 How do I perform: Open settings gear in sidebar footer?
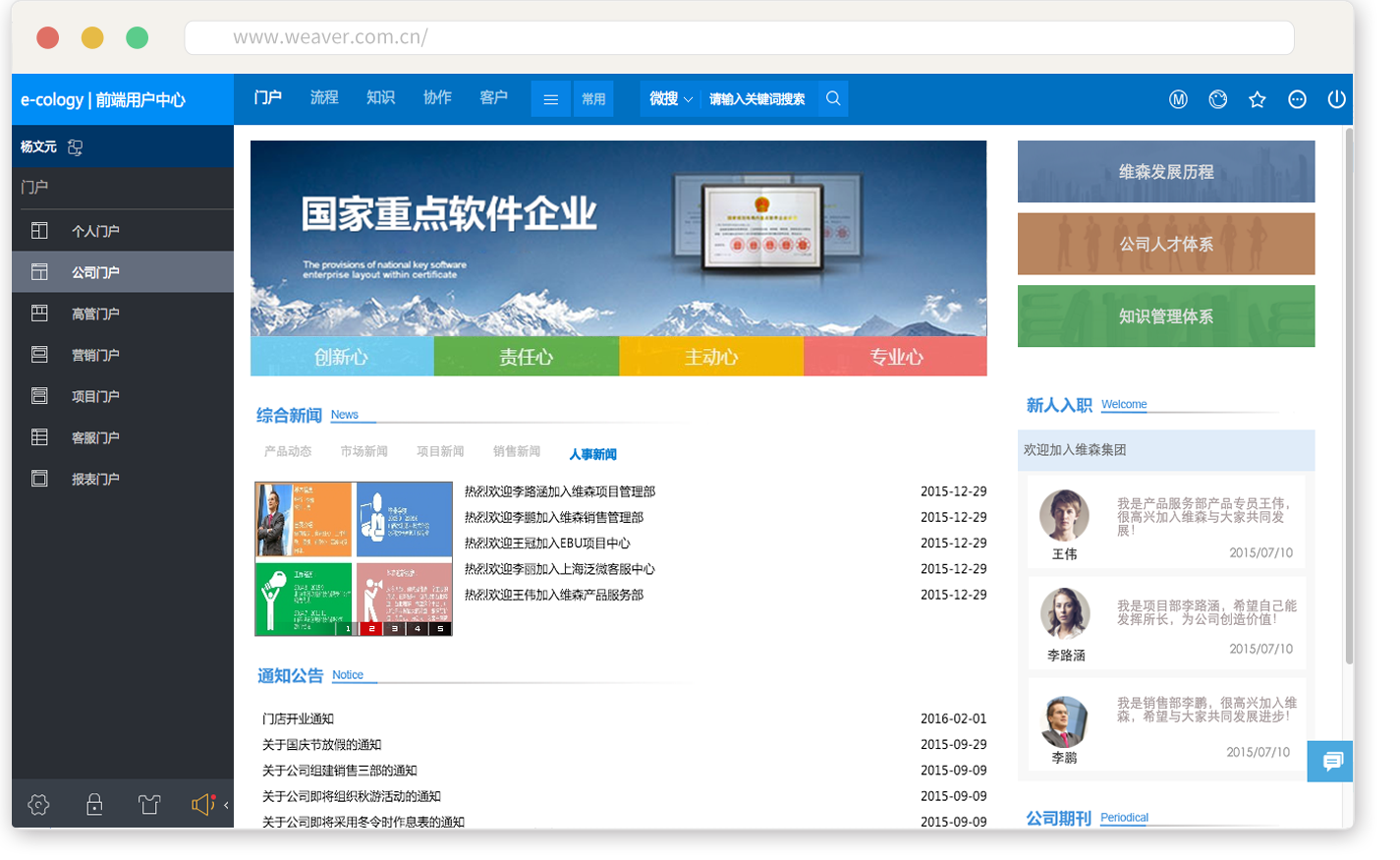38,805
